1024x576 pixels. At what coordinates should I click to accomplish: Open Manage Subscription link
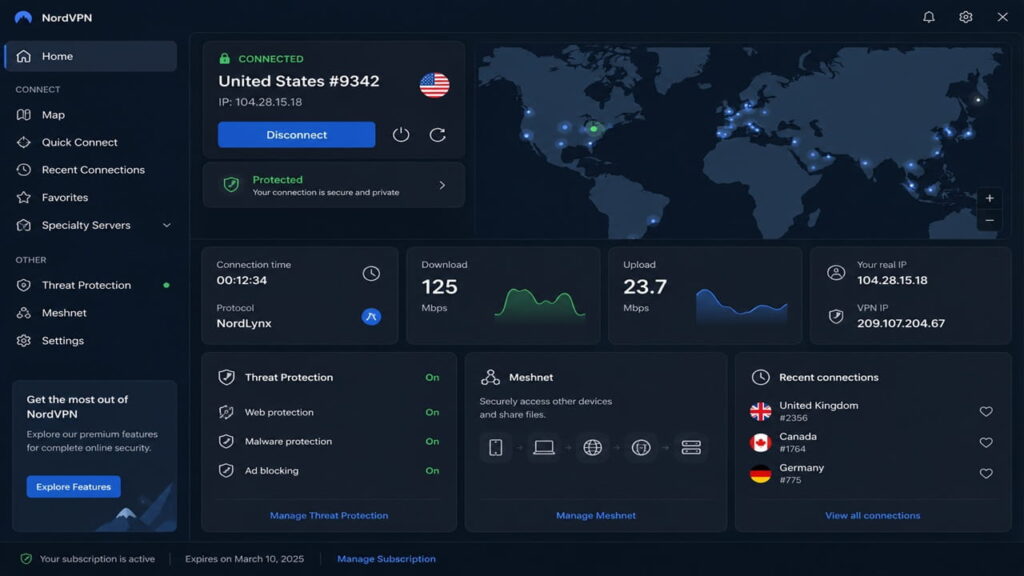coord(386,559)
